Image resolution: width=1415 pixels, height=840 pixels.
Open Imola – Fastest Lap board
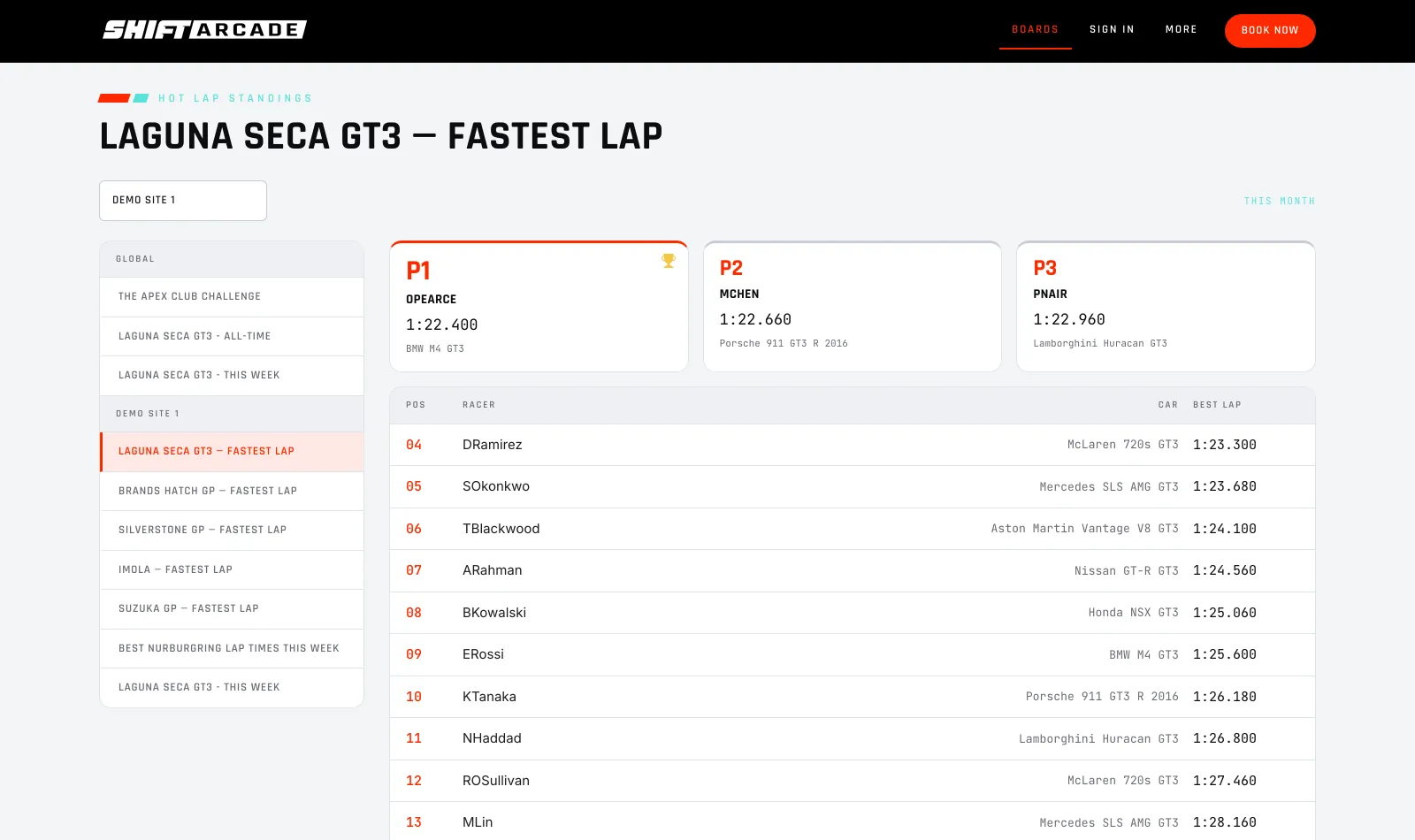point(232,570)
